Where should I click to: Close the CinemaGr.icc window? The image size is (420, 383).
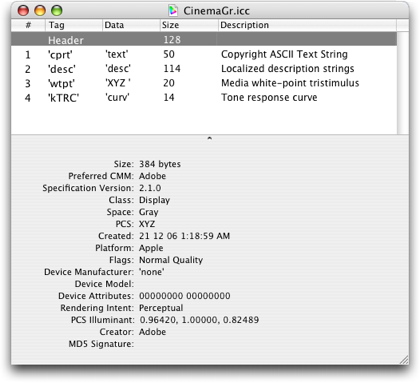[x=23, y=11]
